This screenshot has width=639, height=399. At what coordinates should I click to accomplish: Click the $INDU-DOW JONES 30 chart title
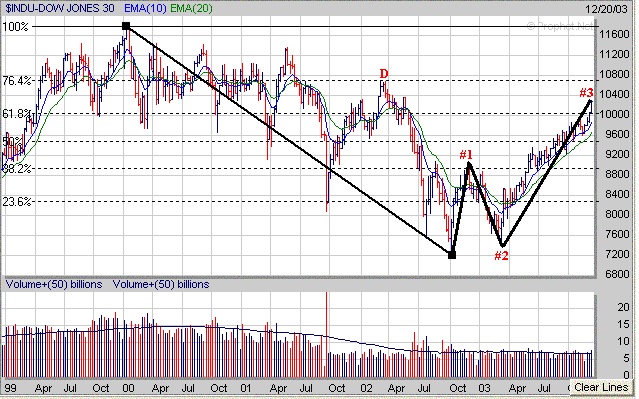(x=59, y=8)
